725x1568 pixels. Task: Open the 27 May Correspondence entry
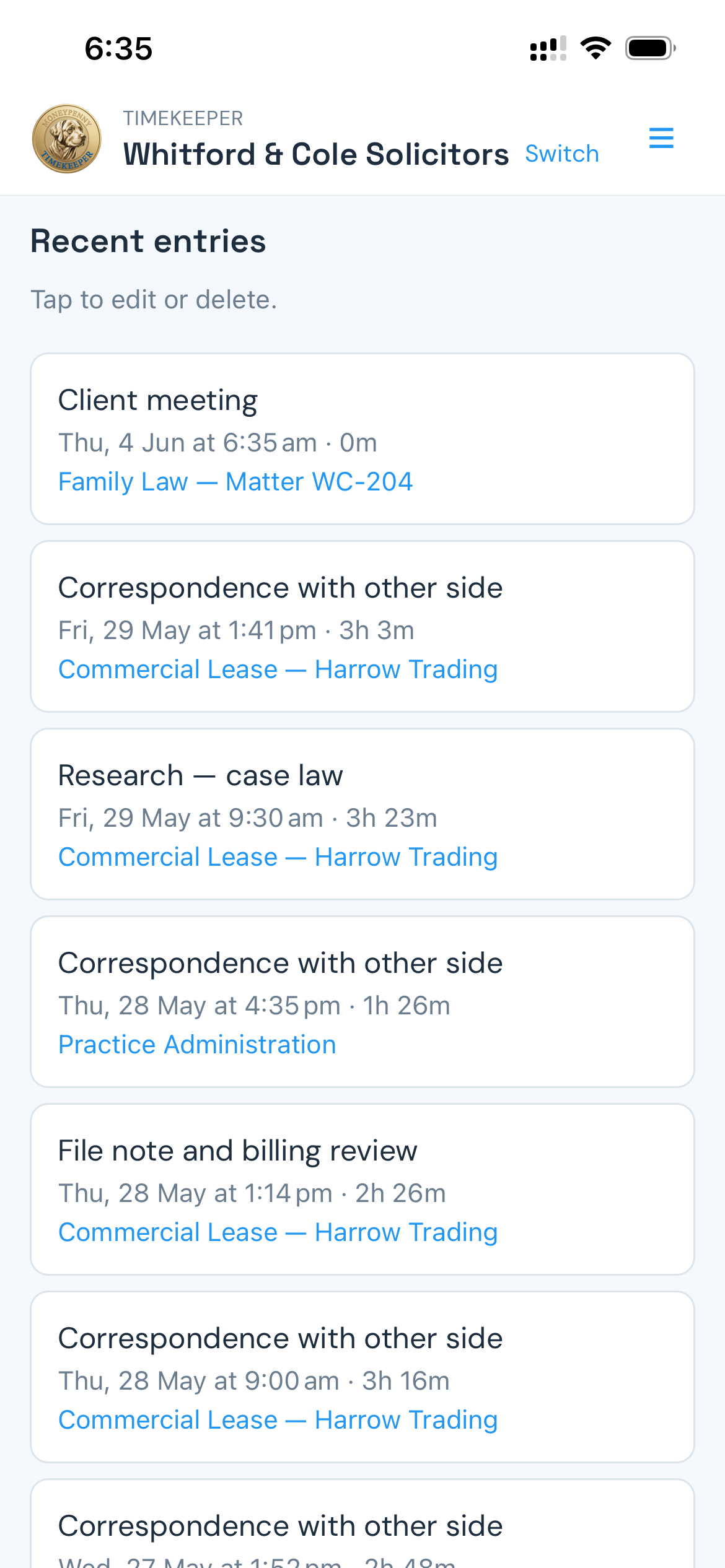362,1524
